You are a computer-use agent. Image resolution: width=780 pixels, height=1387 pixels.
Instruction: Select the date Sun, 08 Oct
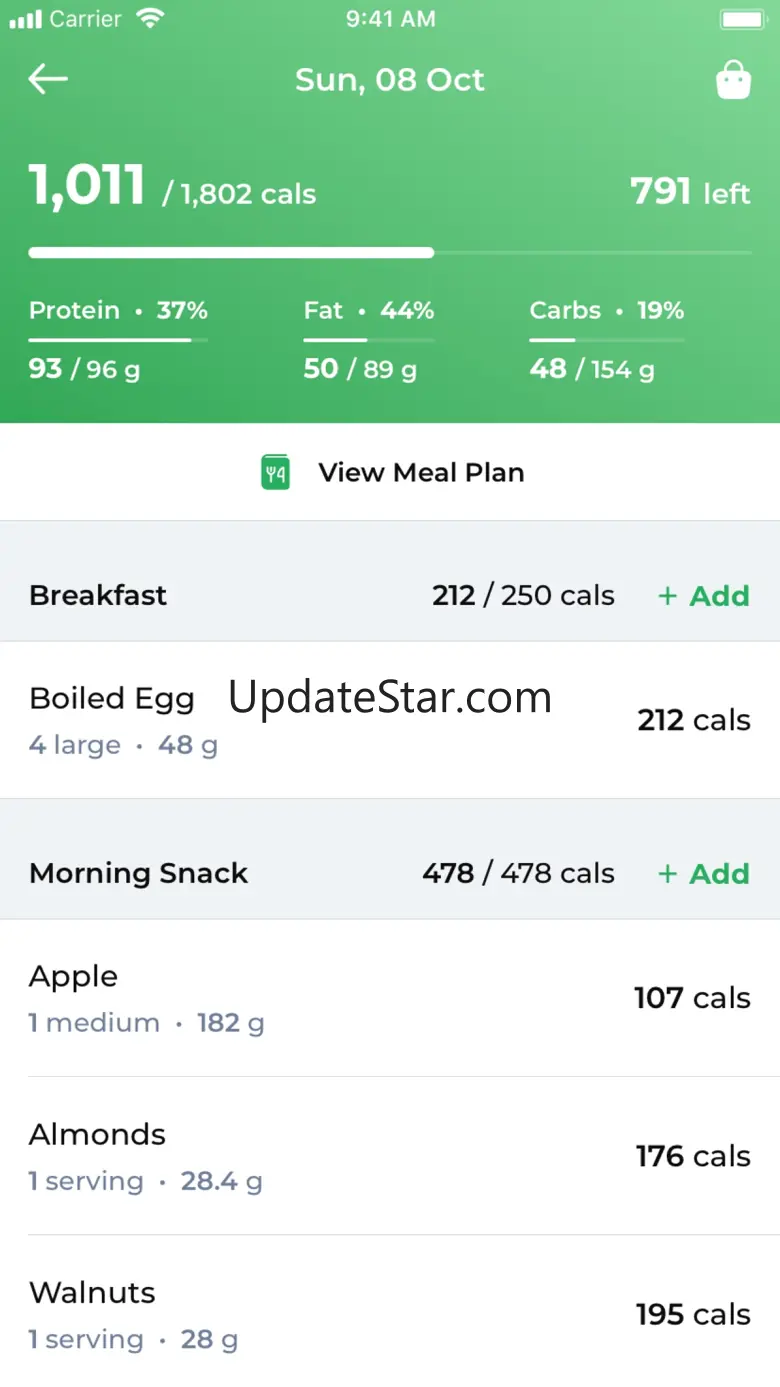[x=390, y=80]
